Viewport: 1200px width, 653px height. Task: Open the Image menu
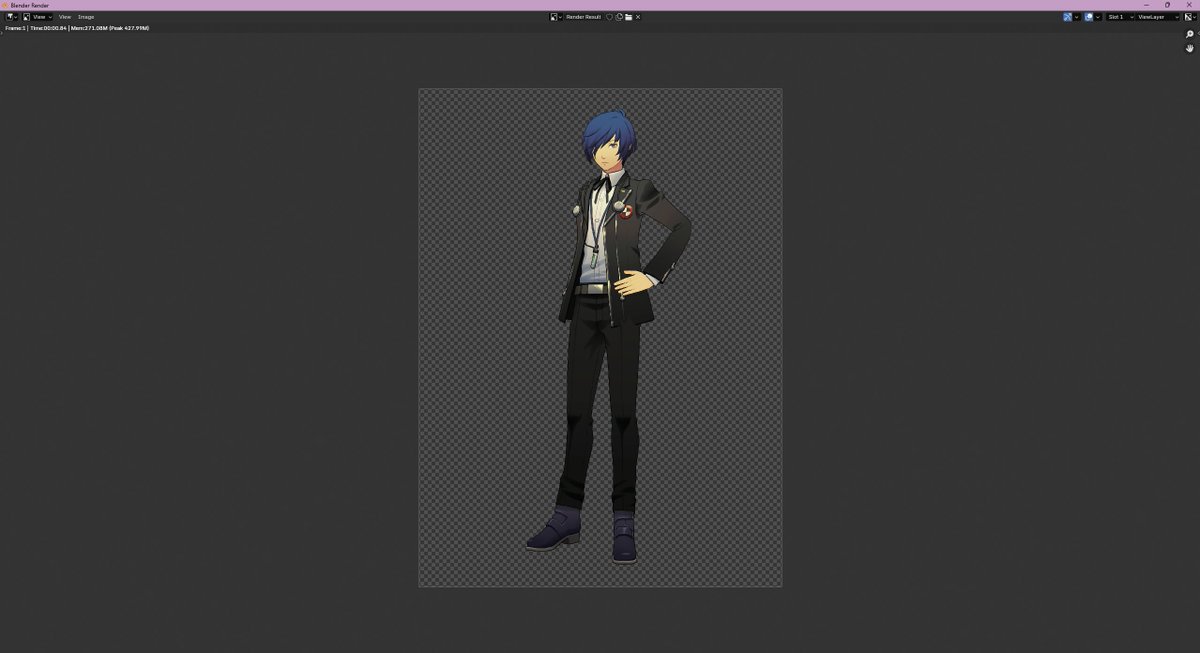click(86, 17)
